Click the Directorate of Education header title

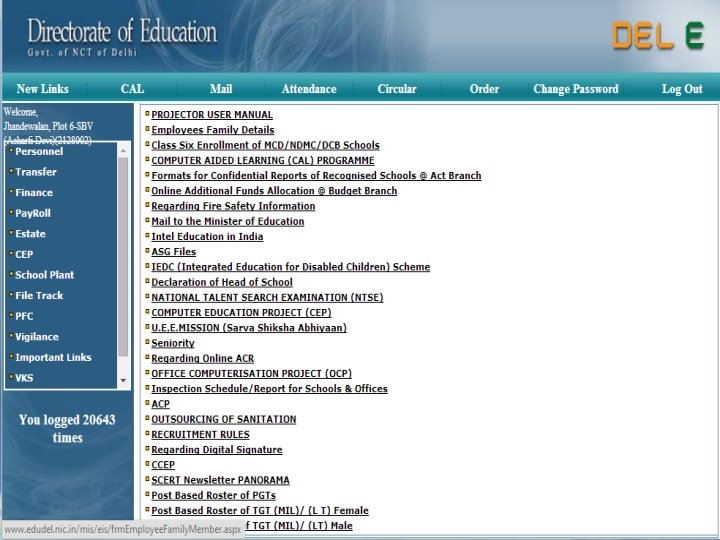(x=122, y=32)
